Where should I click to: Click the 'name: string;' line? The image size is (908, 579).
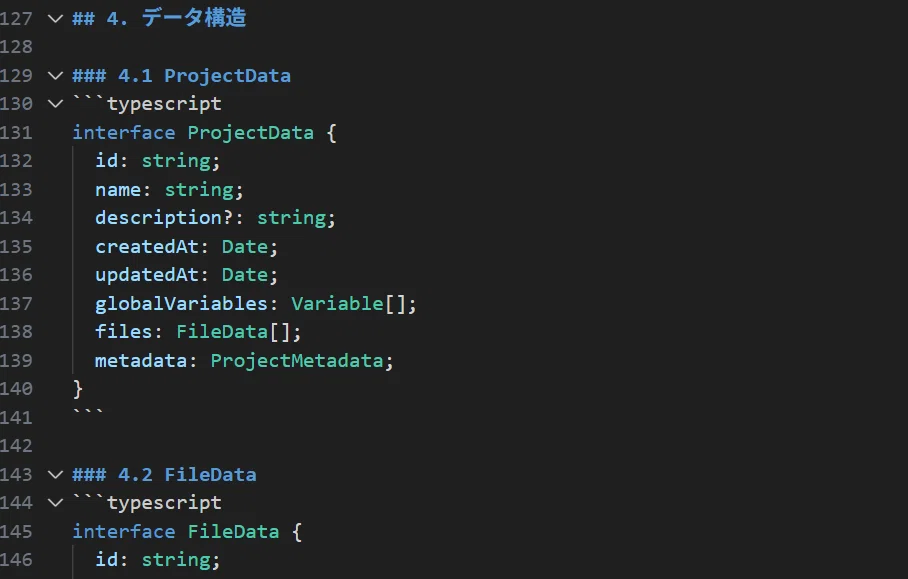(x=169, y=189)
